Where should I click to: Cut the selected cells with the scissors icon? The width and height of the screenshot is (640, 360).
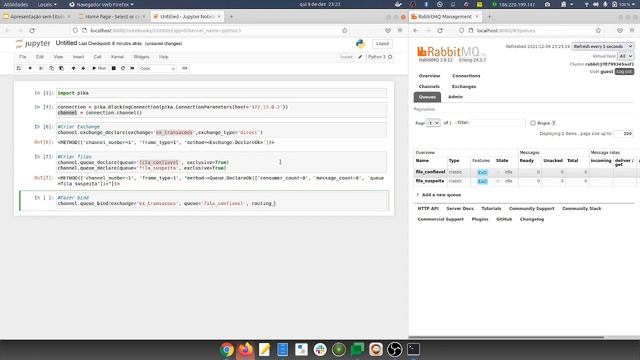[41, 69]
